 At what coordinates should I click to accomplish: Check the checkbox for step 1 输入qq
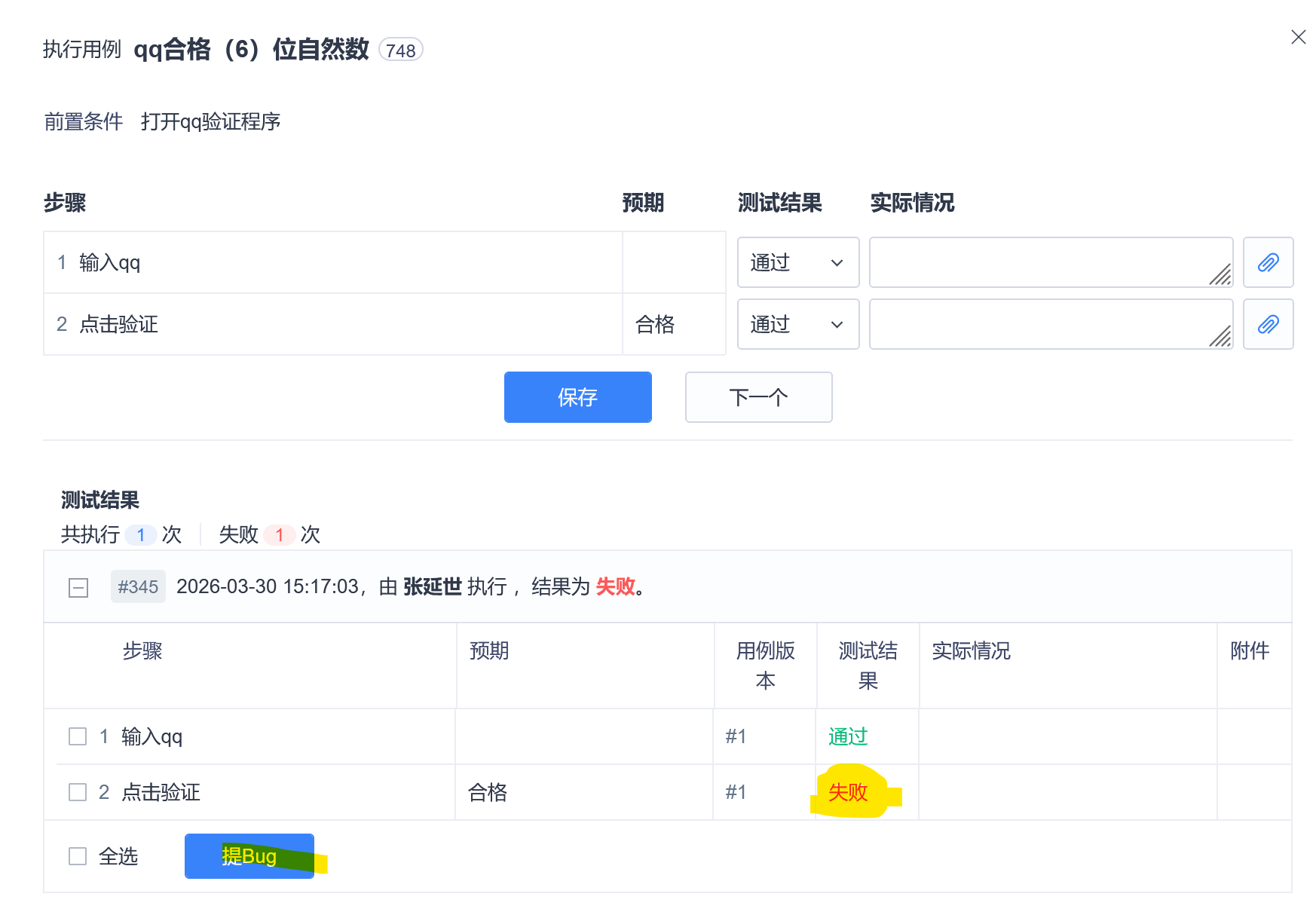pos(77,736)
